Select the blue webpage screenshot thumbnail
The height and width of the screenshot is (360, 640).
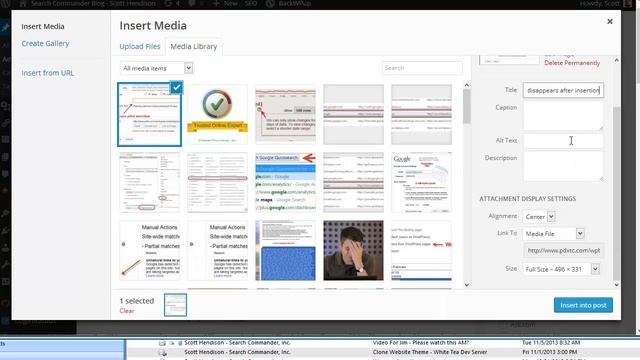tap(285, 250)
